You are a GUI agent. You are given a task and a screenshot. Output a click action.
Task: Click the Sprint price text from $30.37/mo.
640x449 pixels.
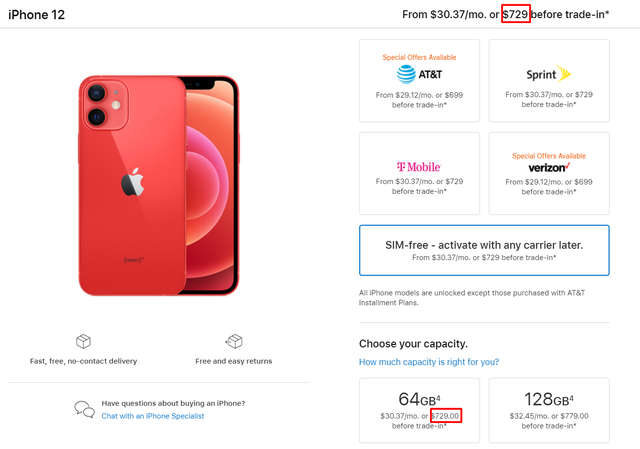pos(548,99)
